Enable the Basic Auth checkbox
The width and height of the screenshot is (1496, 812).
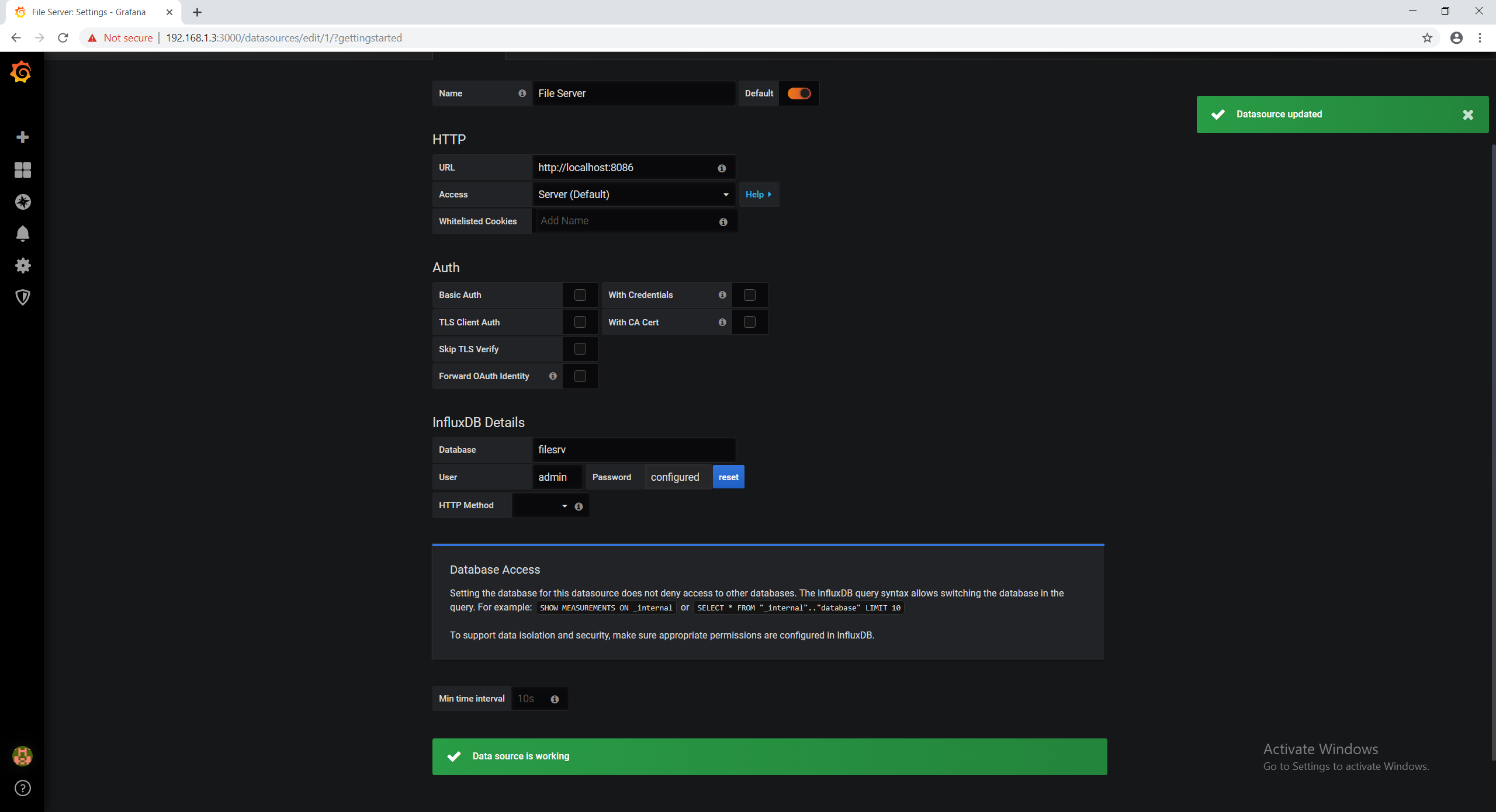point(580,295)
